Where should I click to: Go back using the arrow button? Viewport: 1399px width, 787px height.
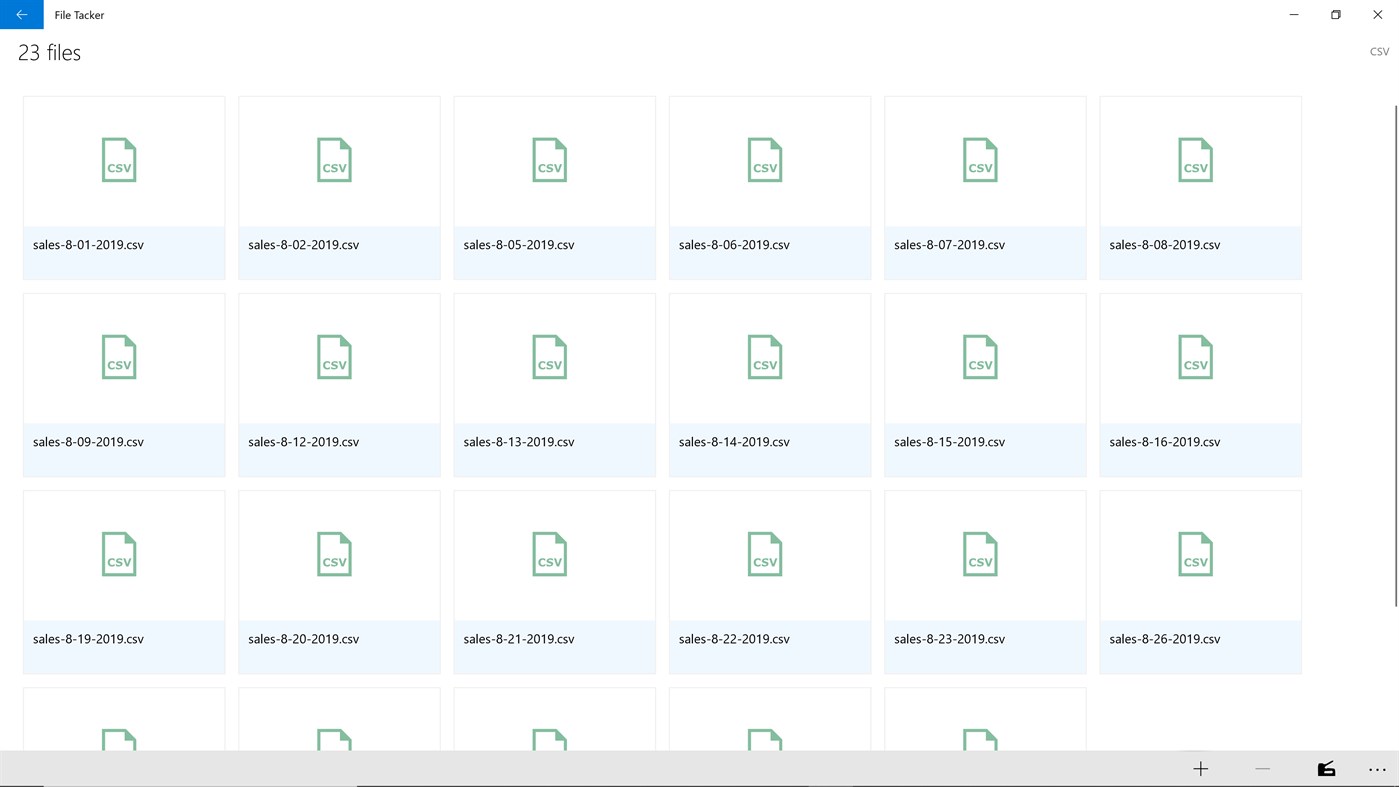click(22, 15)
